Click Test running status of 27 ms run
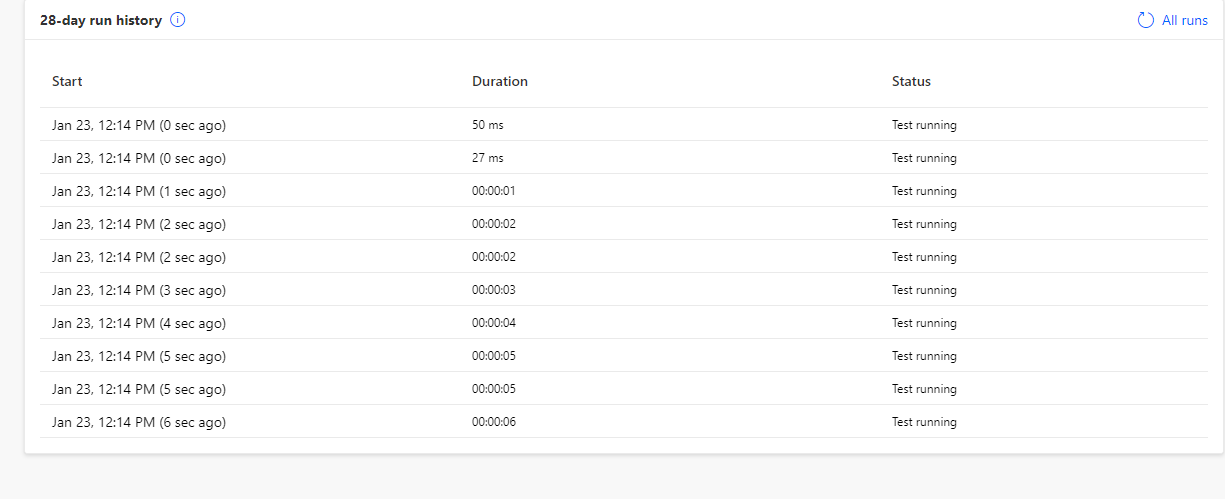 [x=924, y=158]
